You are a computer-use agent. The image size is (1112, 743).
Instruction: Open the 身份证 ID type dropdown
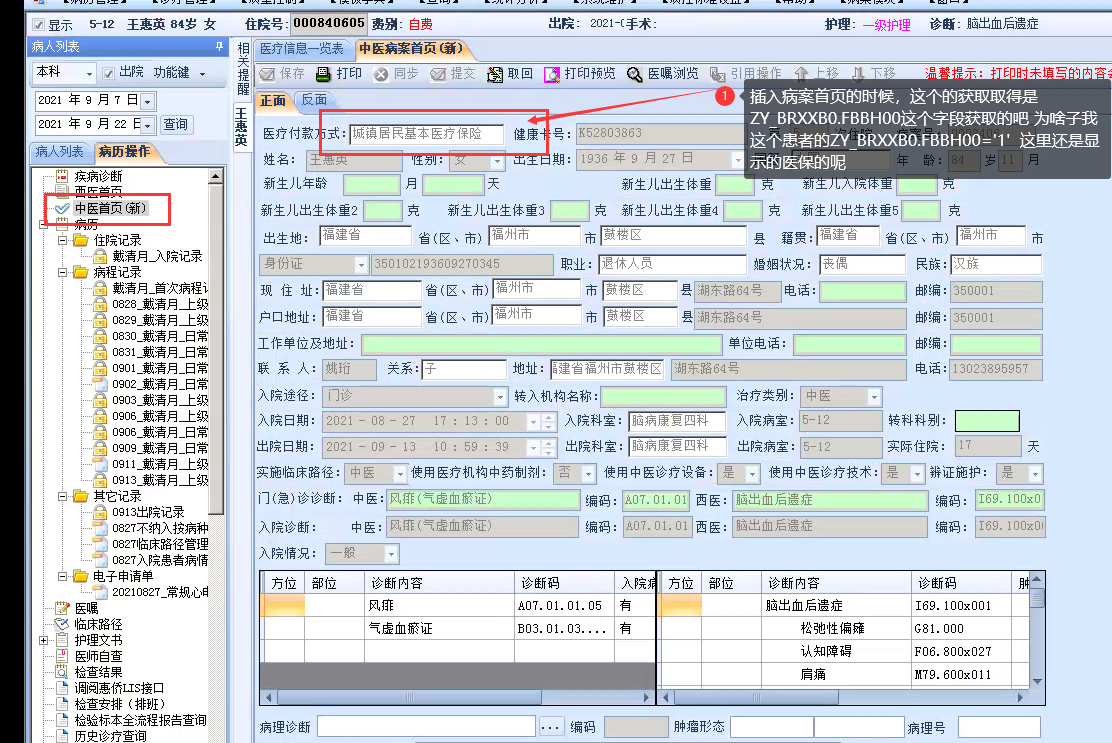(x=361, y=265)
